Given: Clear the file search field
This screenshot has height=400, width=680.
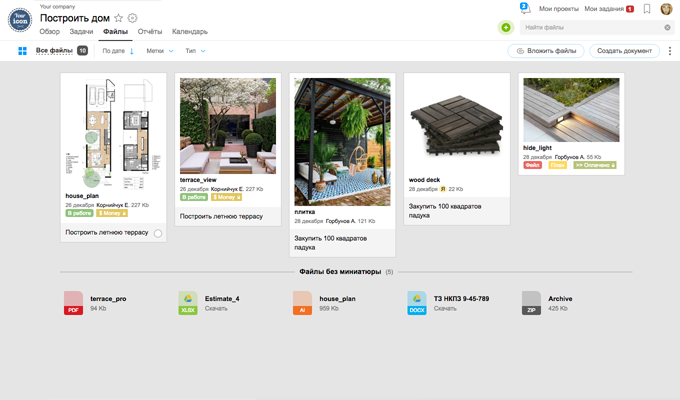Looking at the screenshot, I should (x=667, y=27).
